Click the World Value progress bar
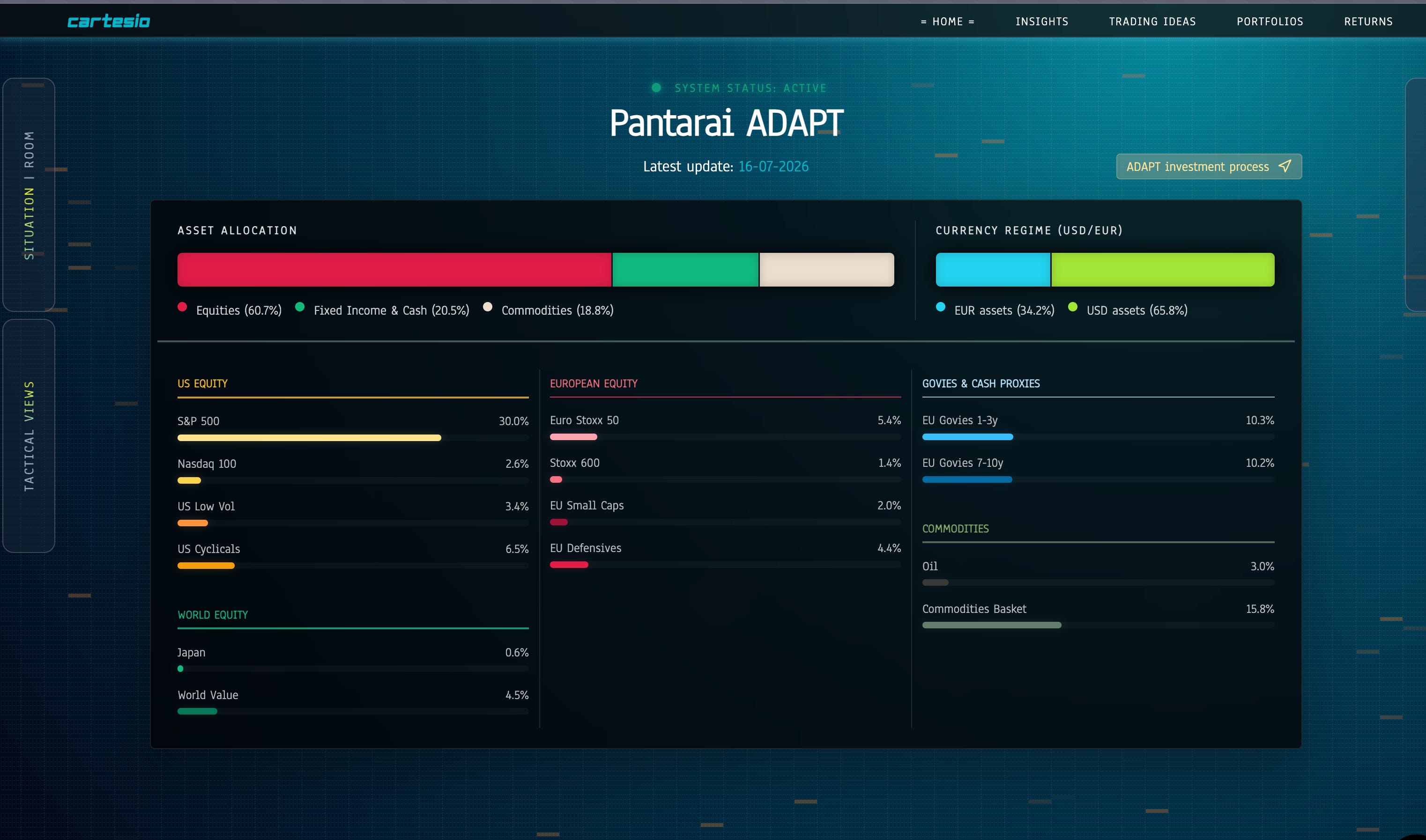 coord(353,712)
